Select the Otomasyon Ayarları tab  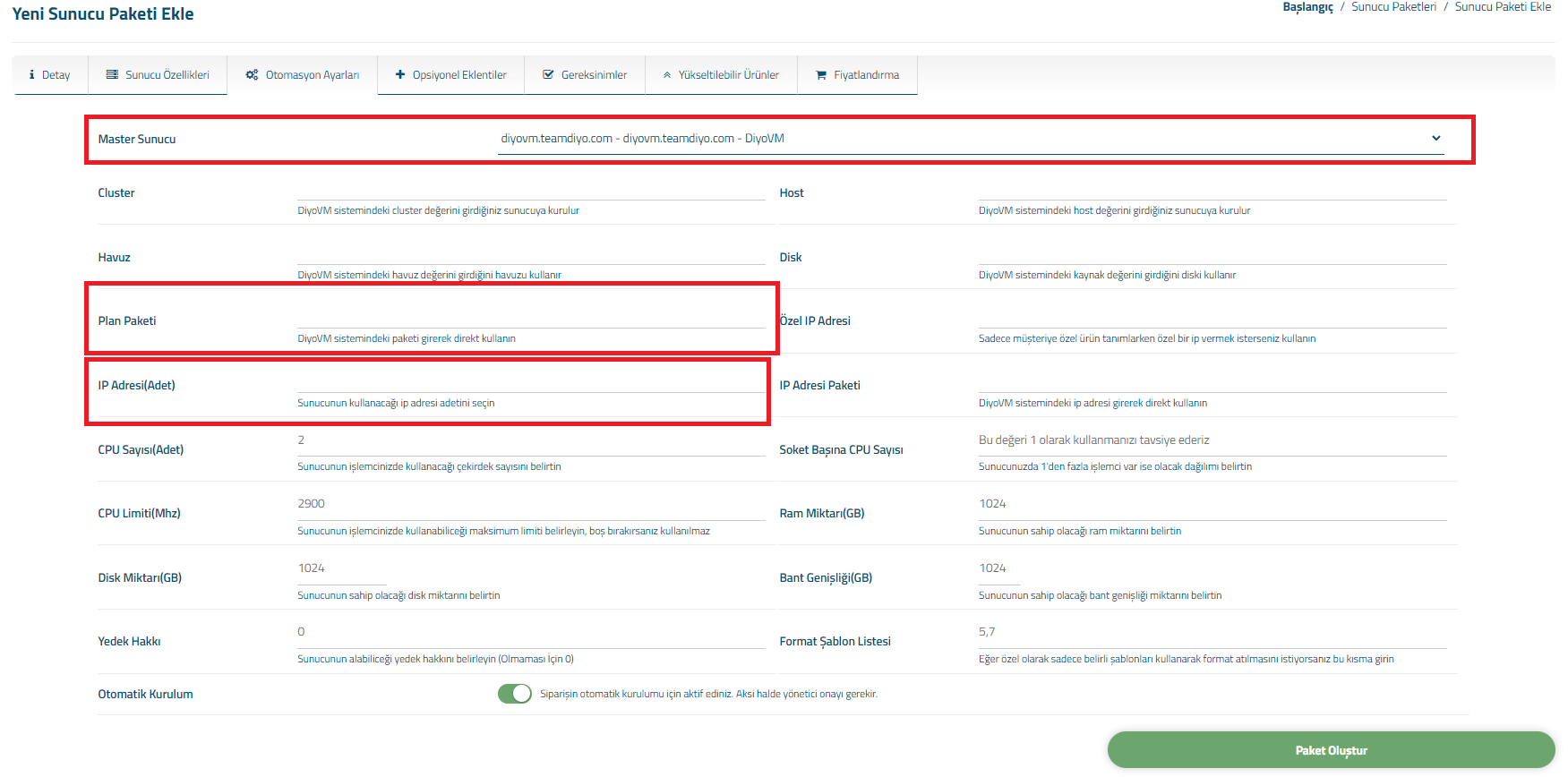click(x=303, y=75)
